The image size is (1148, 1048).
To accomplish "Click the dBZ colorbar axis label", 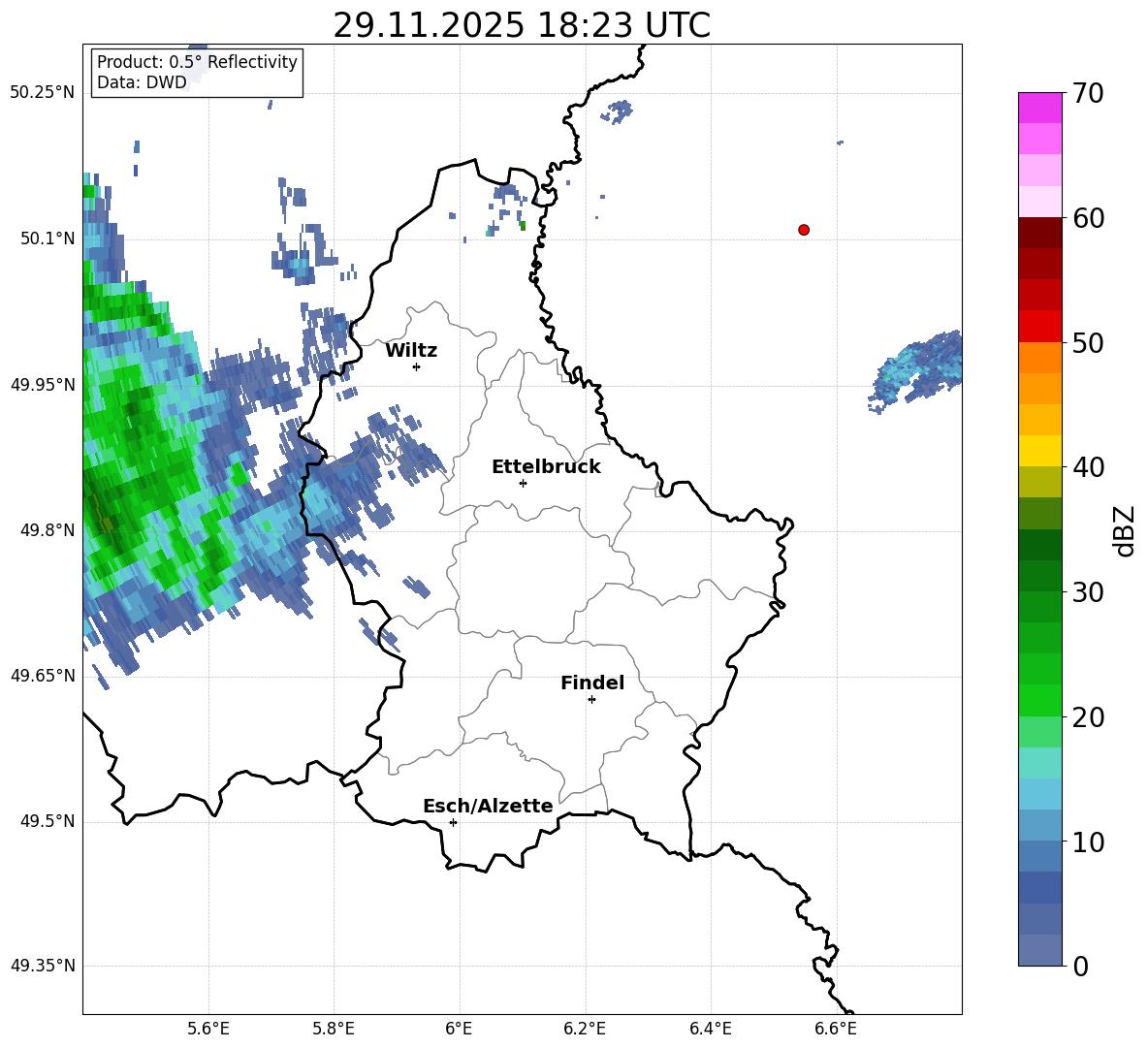I will coord(1126,530).
